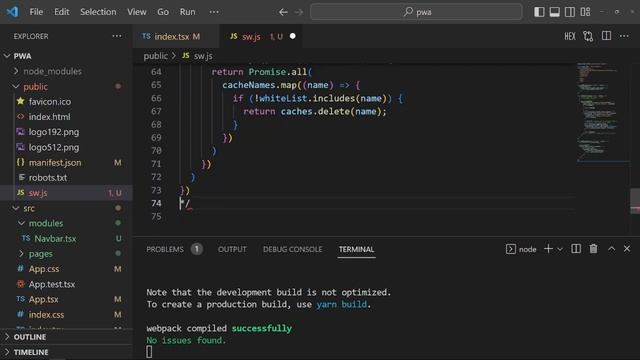Select the node terminal instance

[521, 249]
